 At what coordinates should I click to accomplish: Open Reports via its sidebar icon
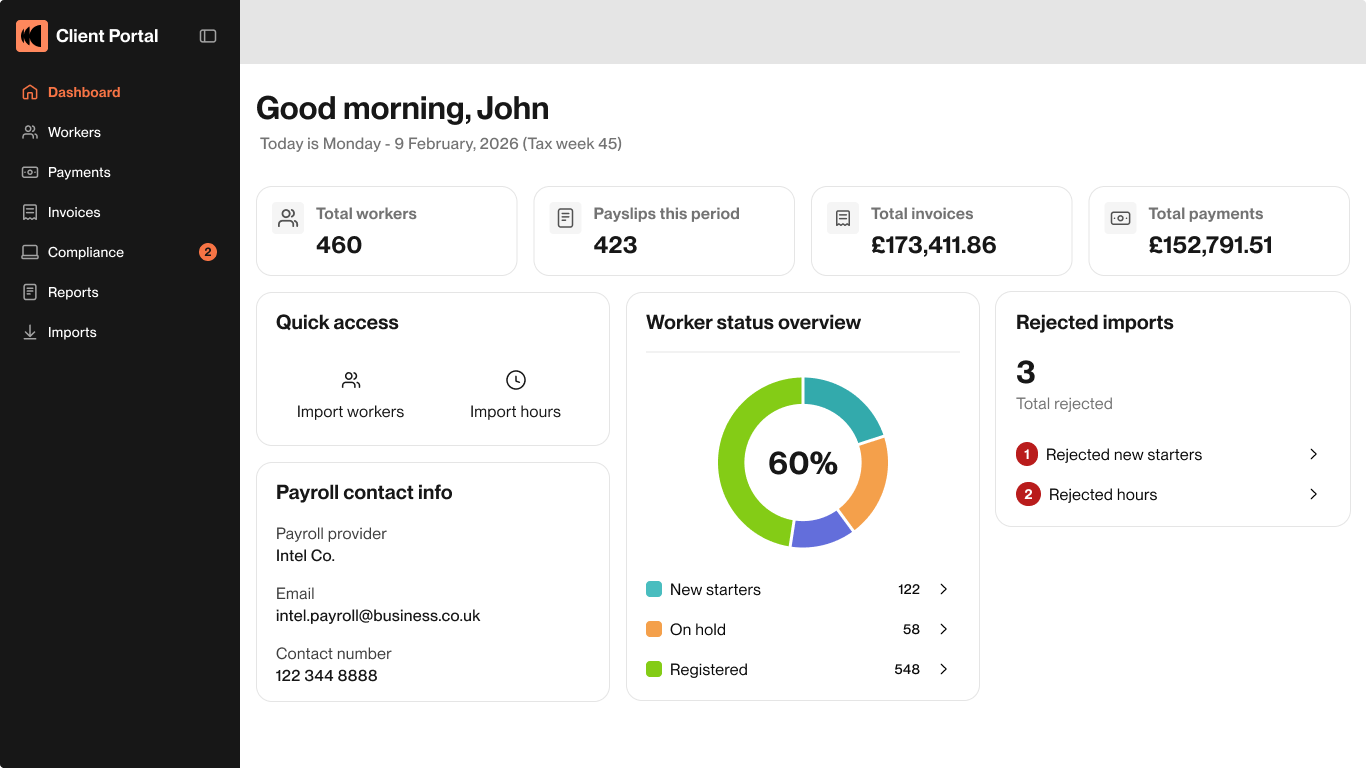[29, 292]
